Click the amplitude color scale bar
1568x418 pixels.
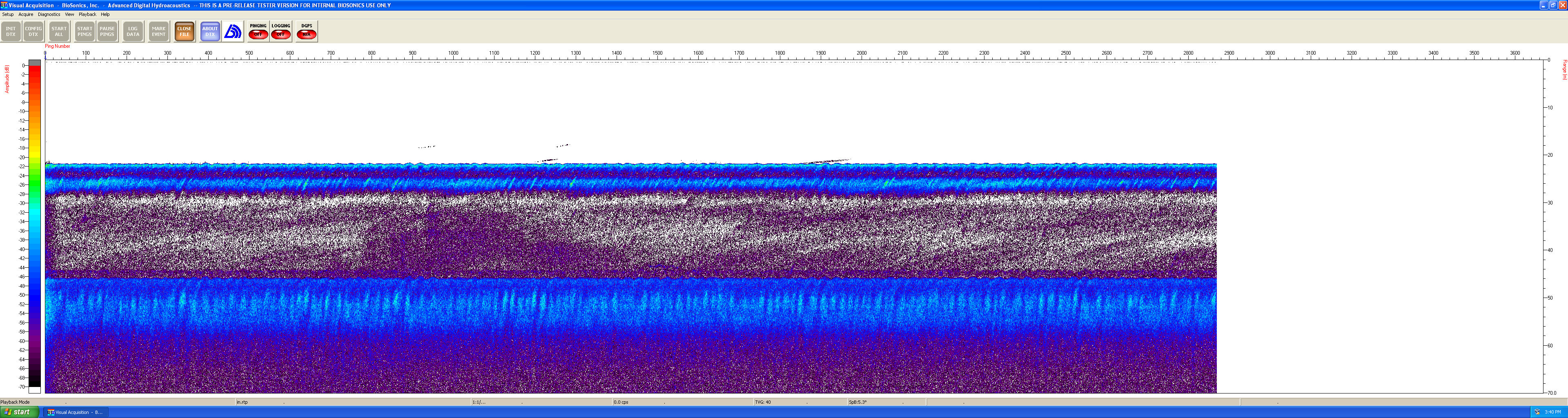point(35,226)
